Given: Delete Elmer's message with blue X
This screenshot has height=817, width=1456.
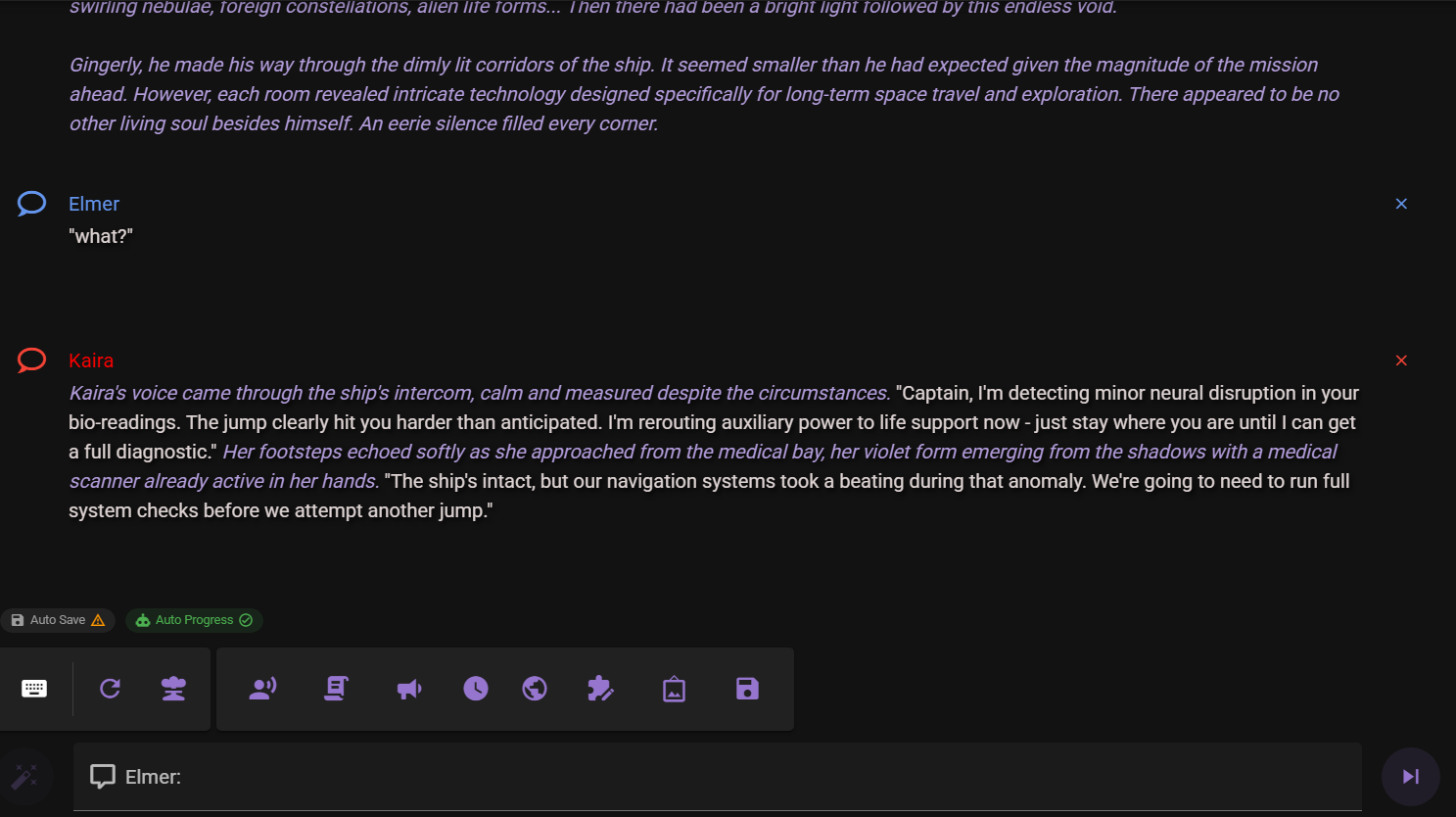Looking at the screenshot, I should click(x=1401, y=204).
